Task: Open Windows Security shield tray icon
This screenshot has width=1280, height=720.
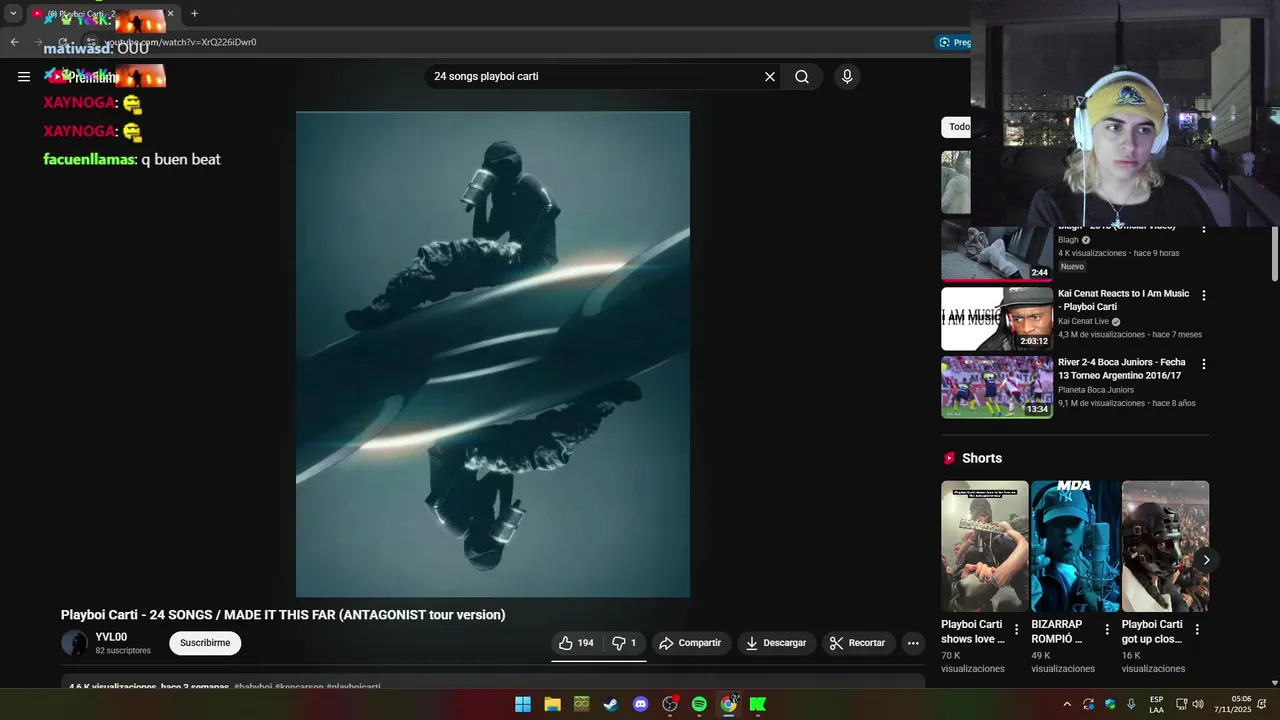Action: 1110,704
